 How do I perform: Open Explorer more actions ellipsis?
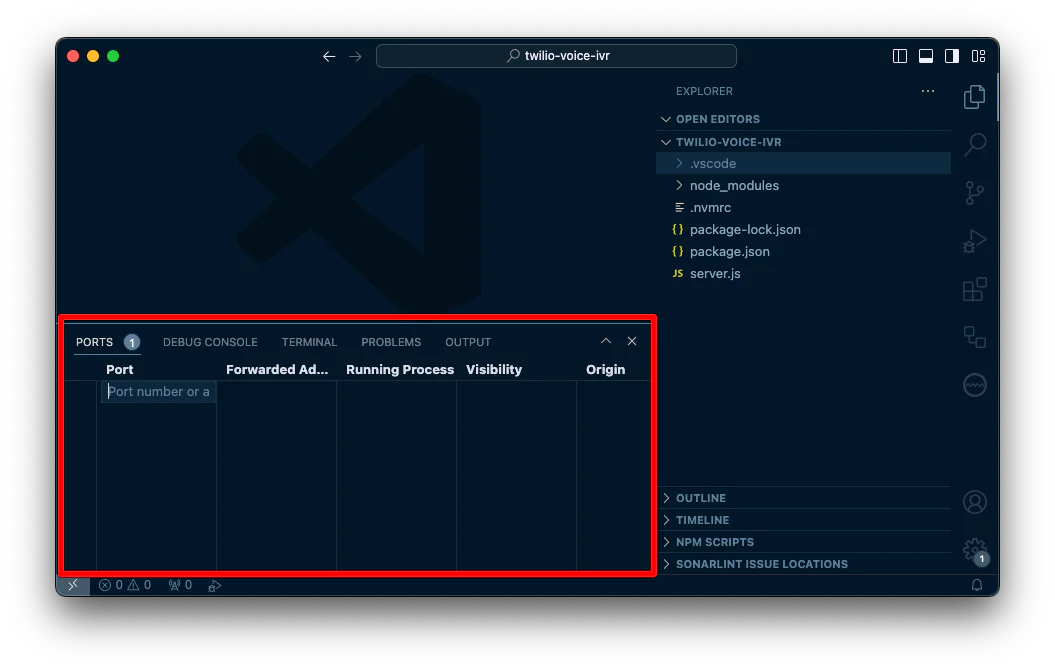928,91
